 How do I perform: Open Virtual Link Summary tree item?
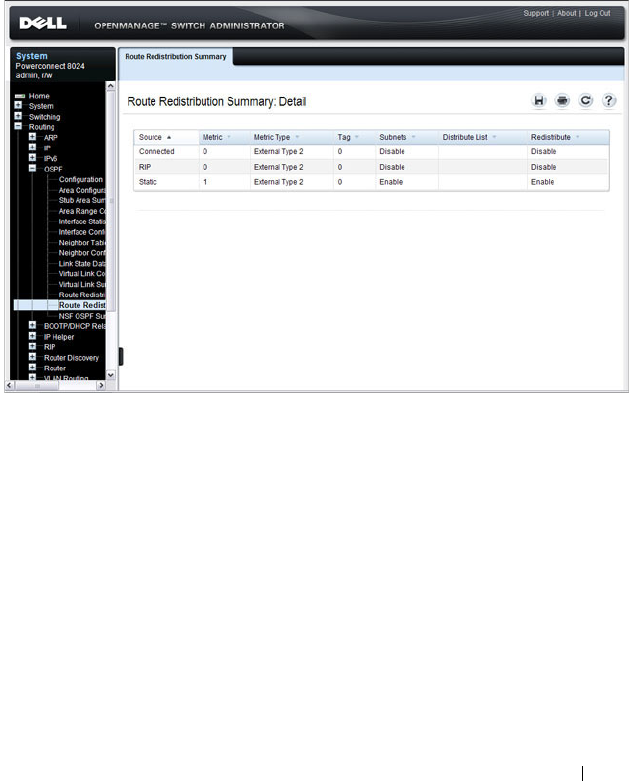pos(82,284)
